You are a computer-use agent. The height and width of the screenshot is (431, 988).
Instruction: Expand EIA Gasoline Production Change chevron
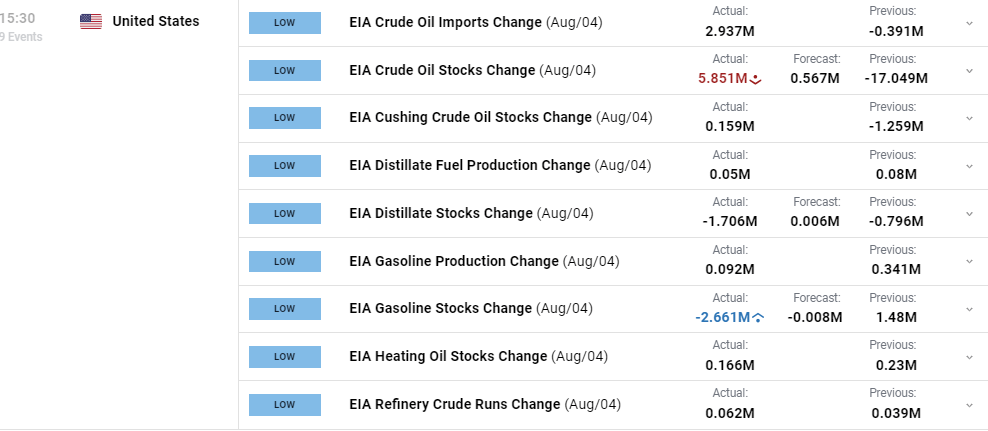click(969, 261)
